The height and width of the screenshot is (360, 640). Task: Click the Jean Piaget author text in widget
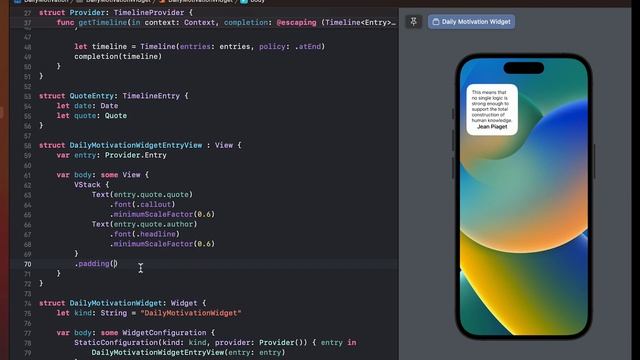coord(492,127)
